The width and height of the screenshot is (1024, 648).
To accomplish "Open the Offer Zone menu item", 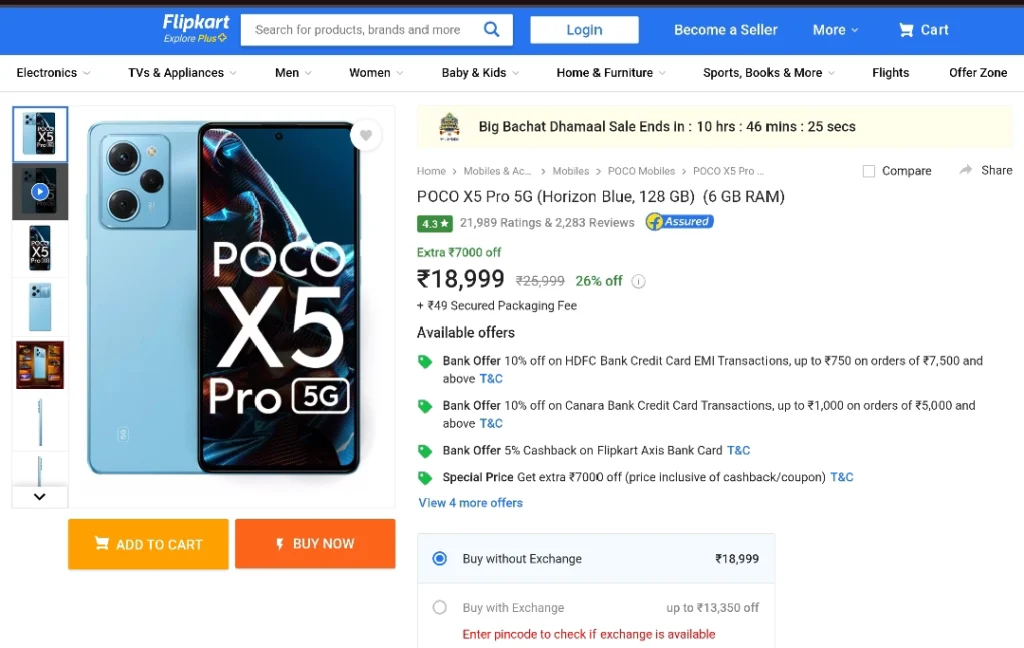I will coord(978,73).
